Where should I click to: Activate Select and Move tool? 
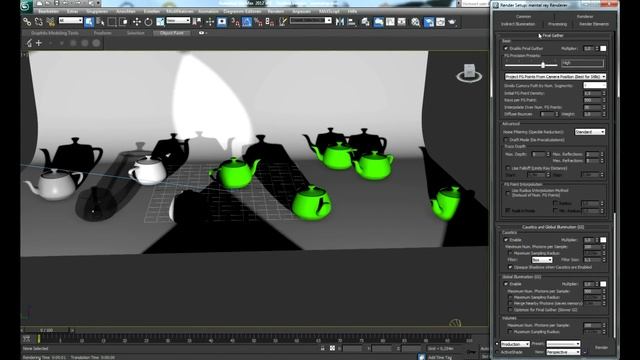(x=137, y=22)
